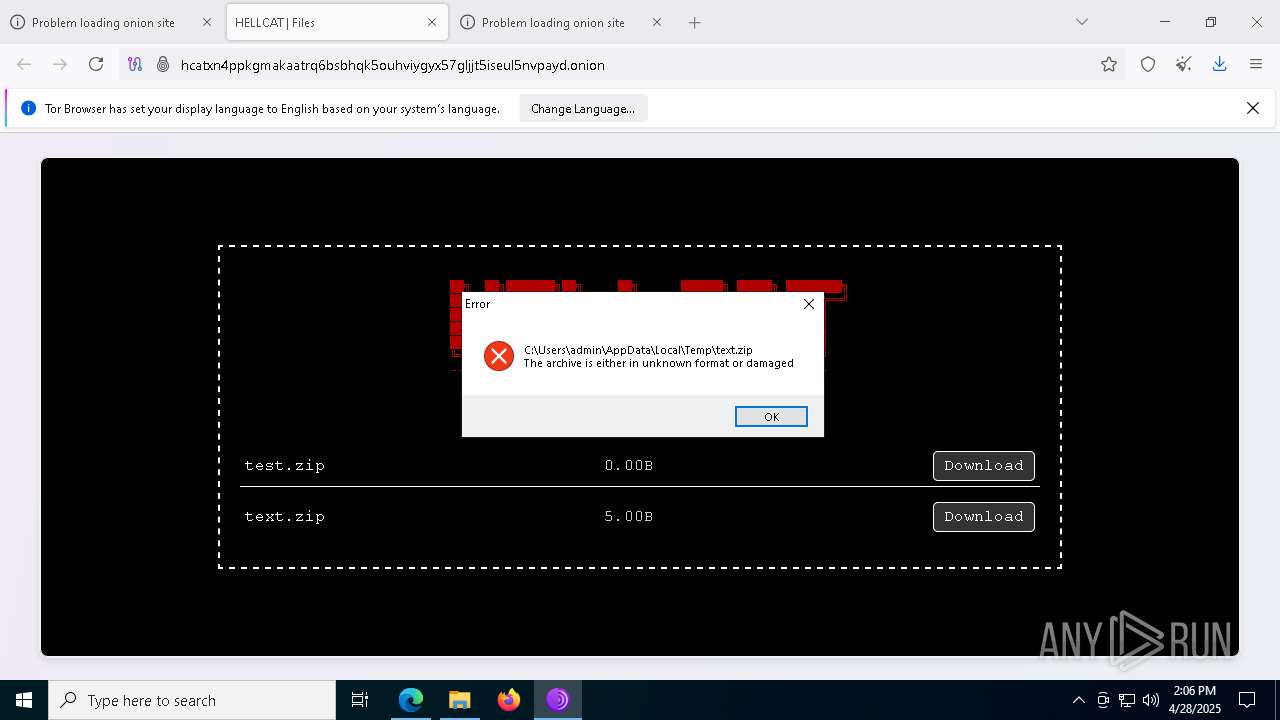Open the security level shield icon
This screenshot has height=720, width=1280.
click(1148, 65)
